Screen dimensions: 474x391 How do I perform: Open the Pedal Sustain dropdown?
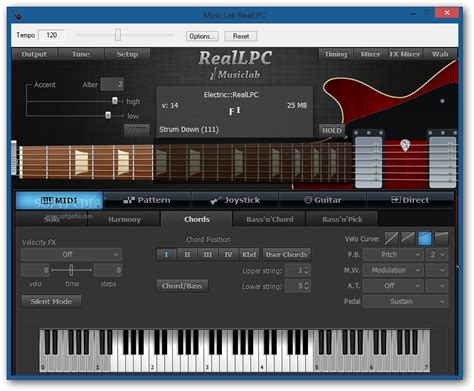tap(405, 301)
